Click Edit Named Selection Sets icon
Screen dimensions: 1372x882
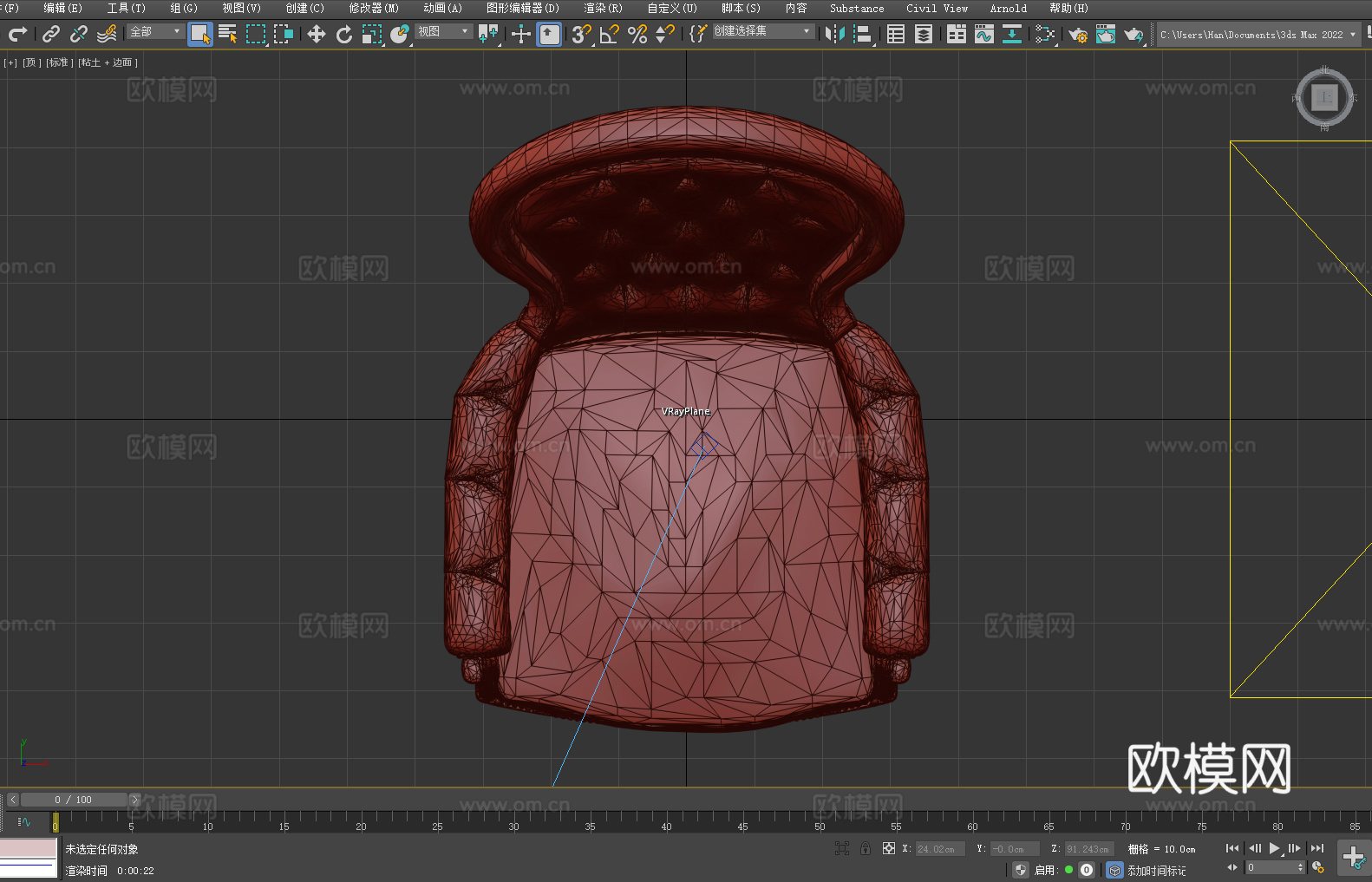pos(697,34)
